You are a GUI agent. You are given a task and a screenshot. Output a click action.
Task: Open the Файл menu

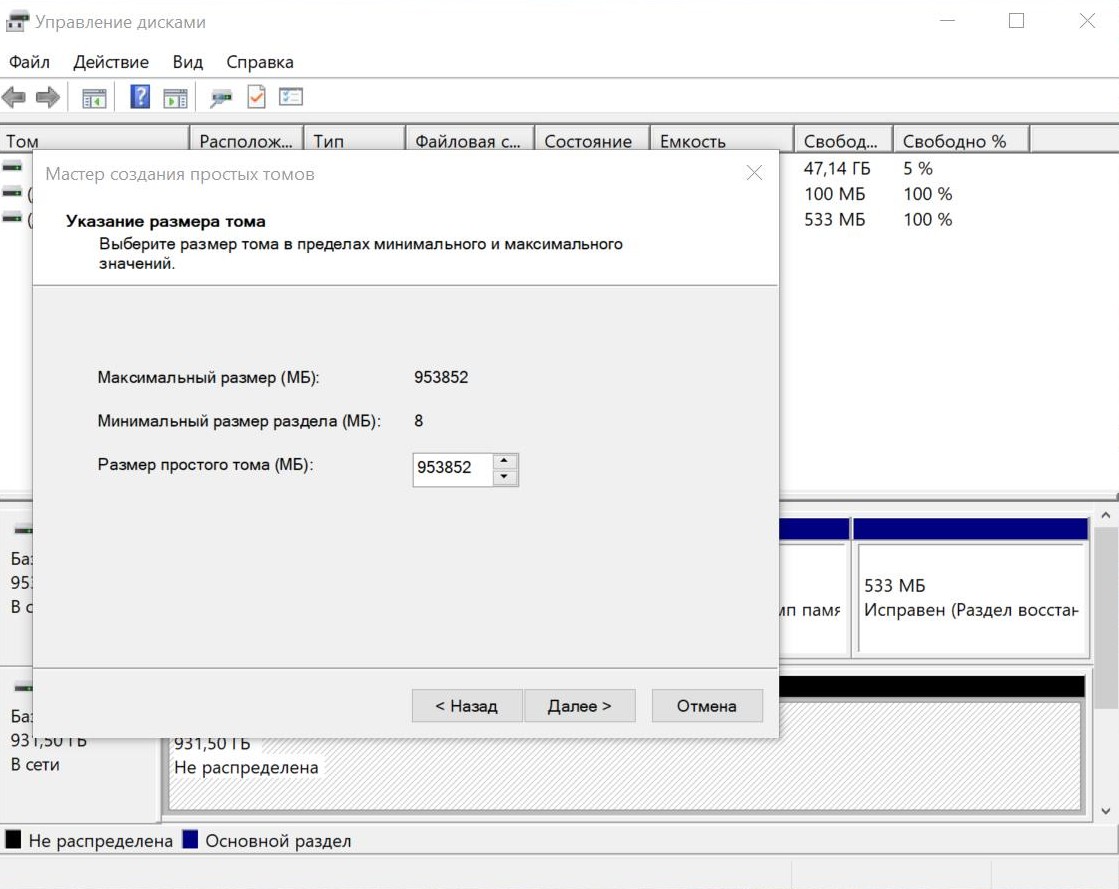[29, 62]
